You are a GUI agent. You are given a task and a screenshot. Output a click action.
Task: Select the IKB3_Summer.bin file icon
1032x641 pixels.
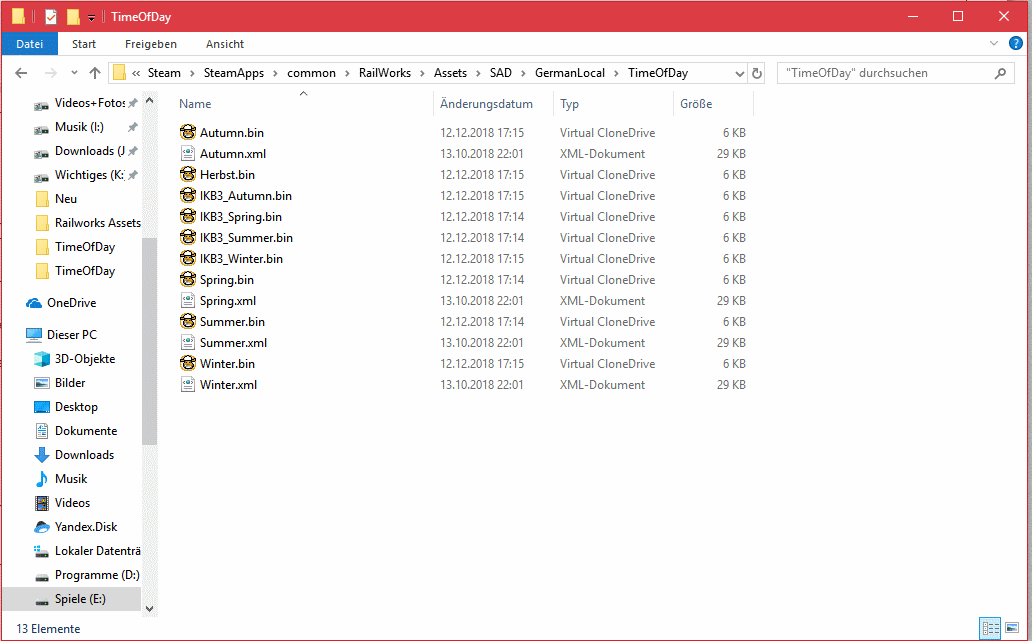pyautogui.click(x=188, y=238)
